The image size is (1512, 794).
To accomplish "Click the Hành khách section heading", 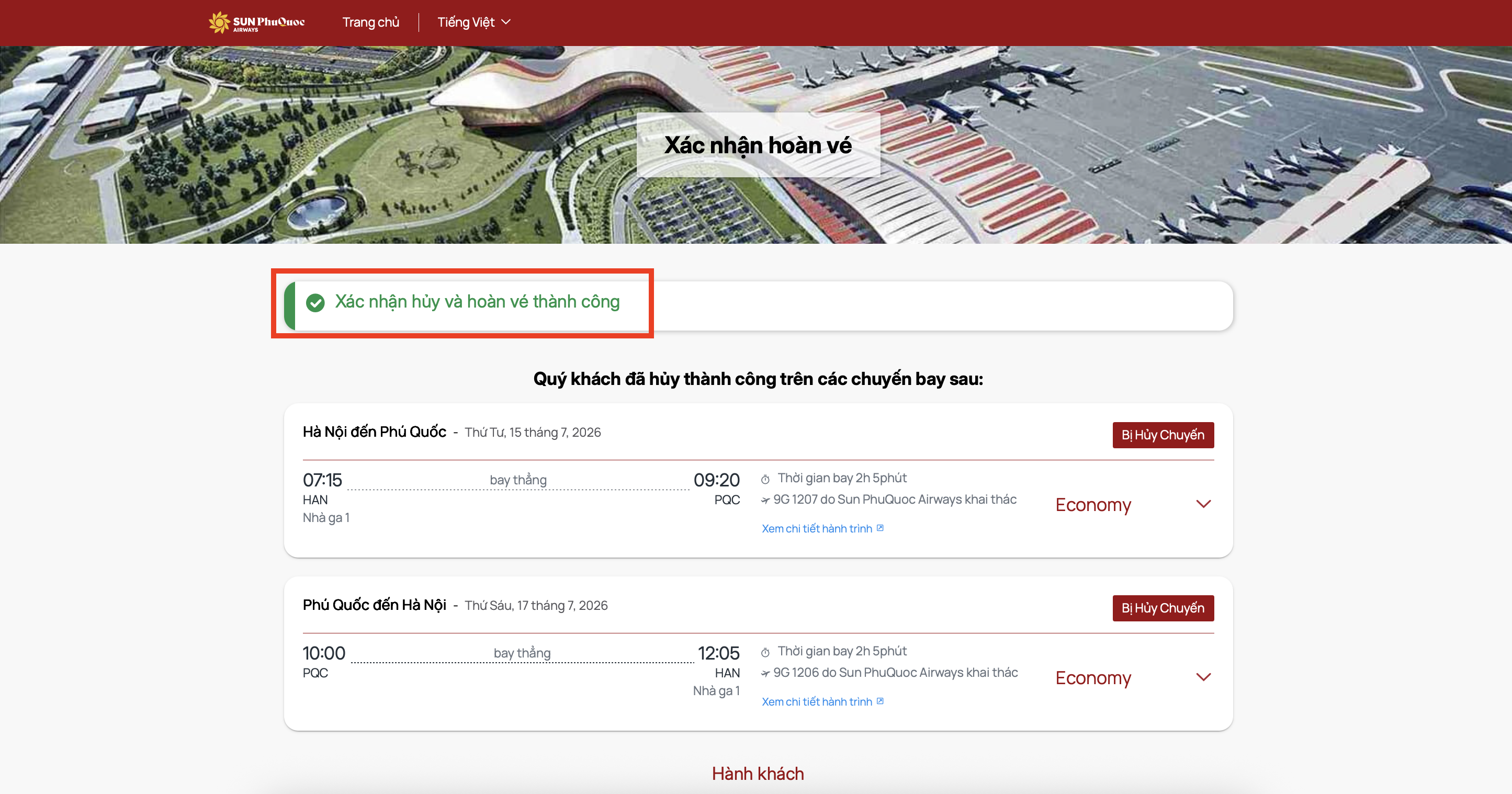I will coord(758,774).
